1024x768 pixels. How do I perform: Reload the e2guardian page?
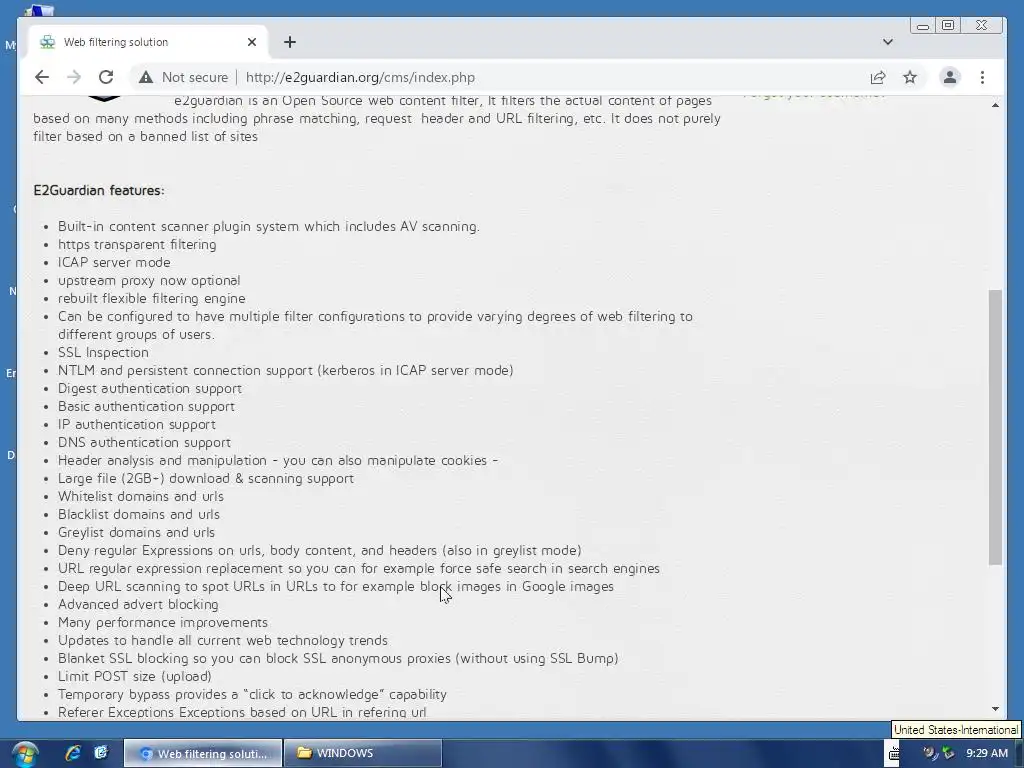coord(106,77)
